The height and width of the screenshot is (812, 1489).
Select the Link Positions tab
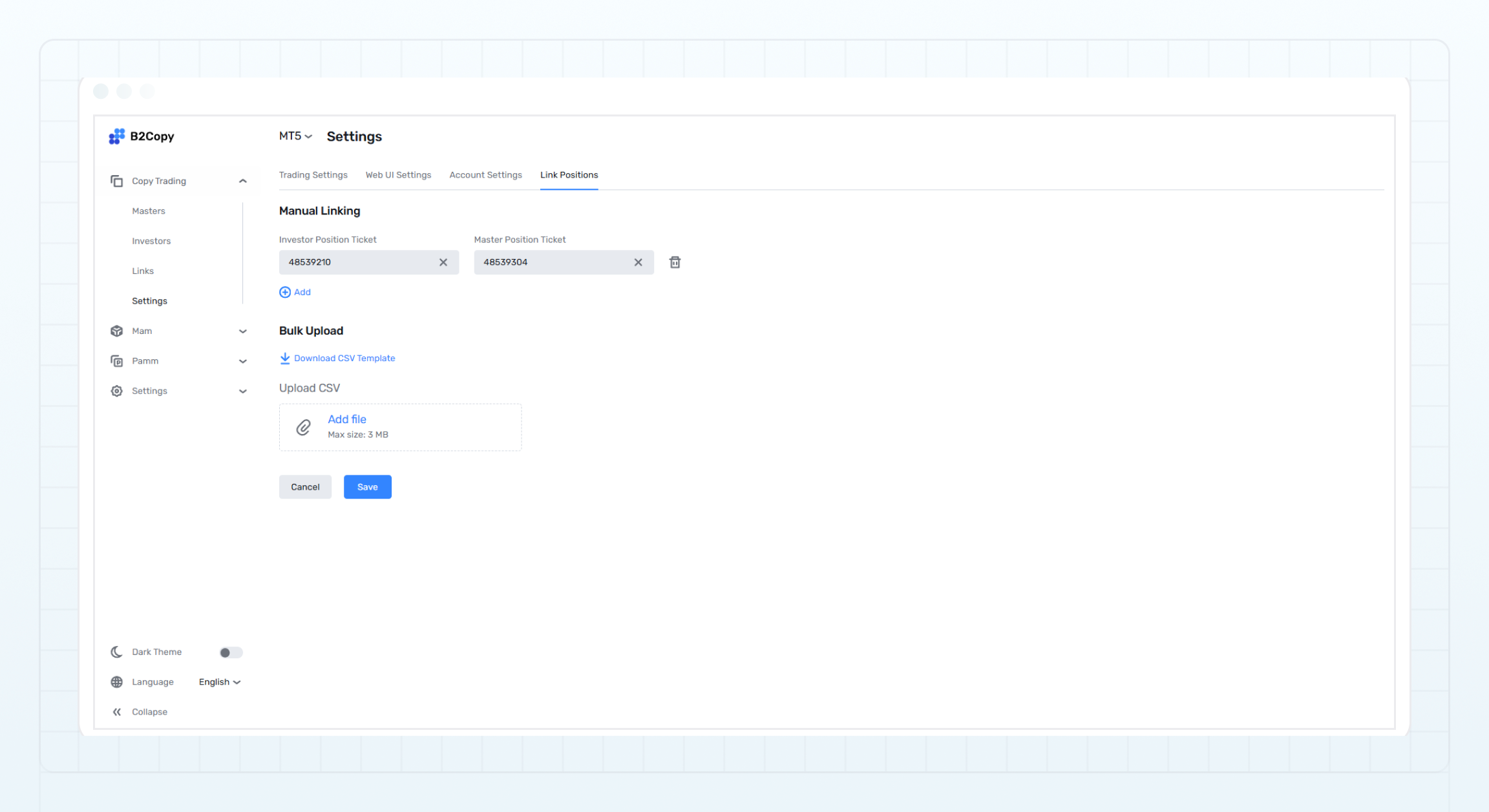pyautogui.click(x=569, y=175)
